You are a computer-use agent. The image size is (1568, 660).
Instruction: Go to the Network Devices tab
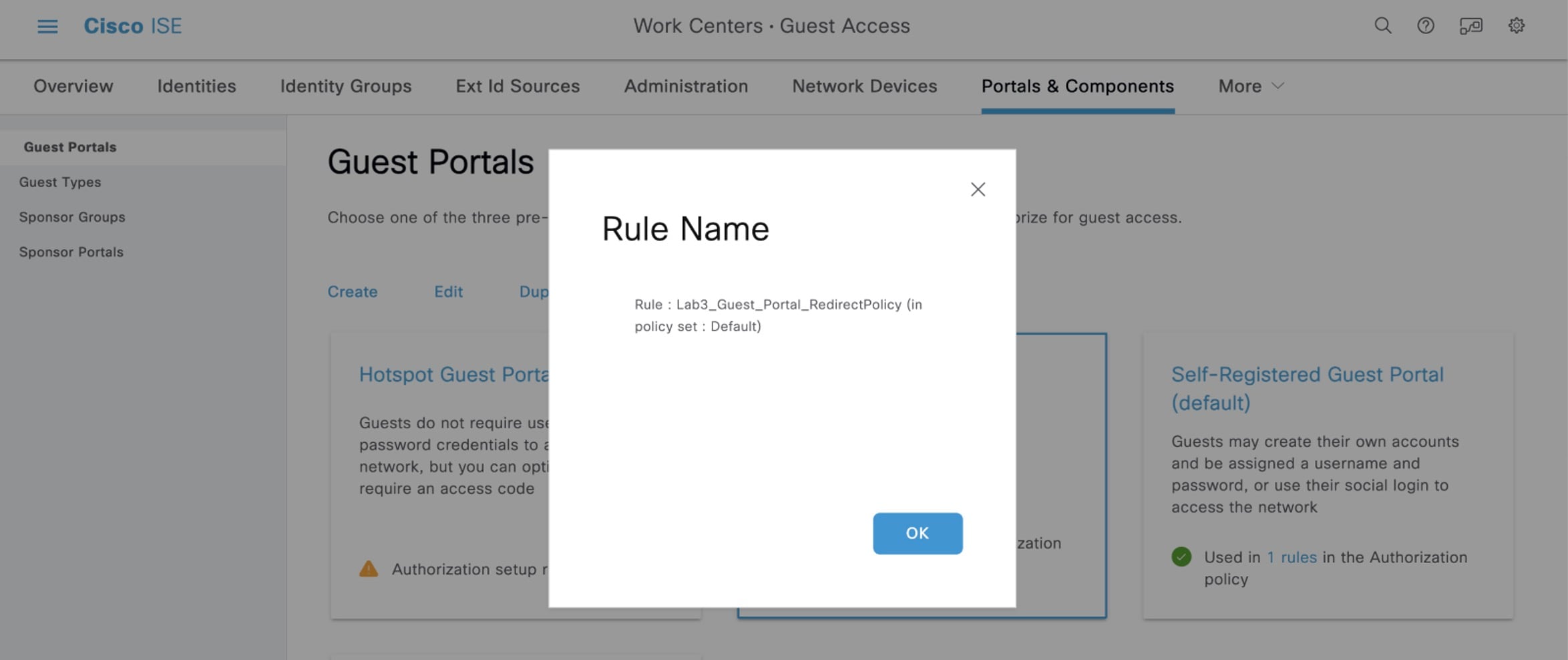coord(864,86)
